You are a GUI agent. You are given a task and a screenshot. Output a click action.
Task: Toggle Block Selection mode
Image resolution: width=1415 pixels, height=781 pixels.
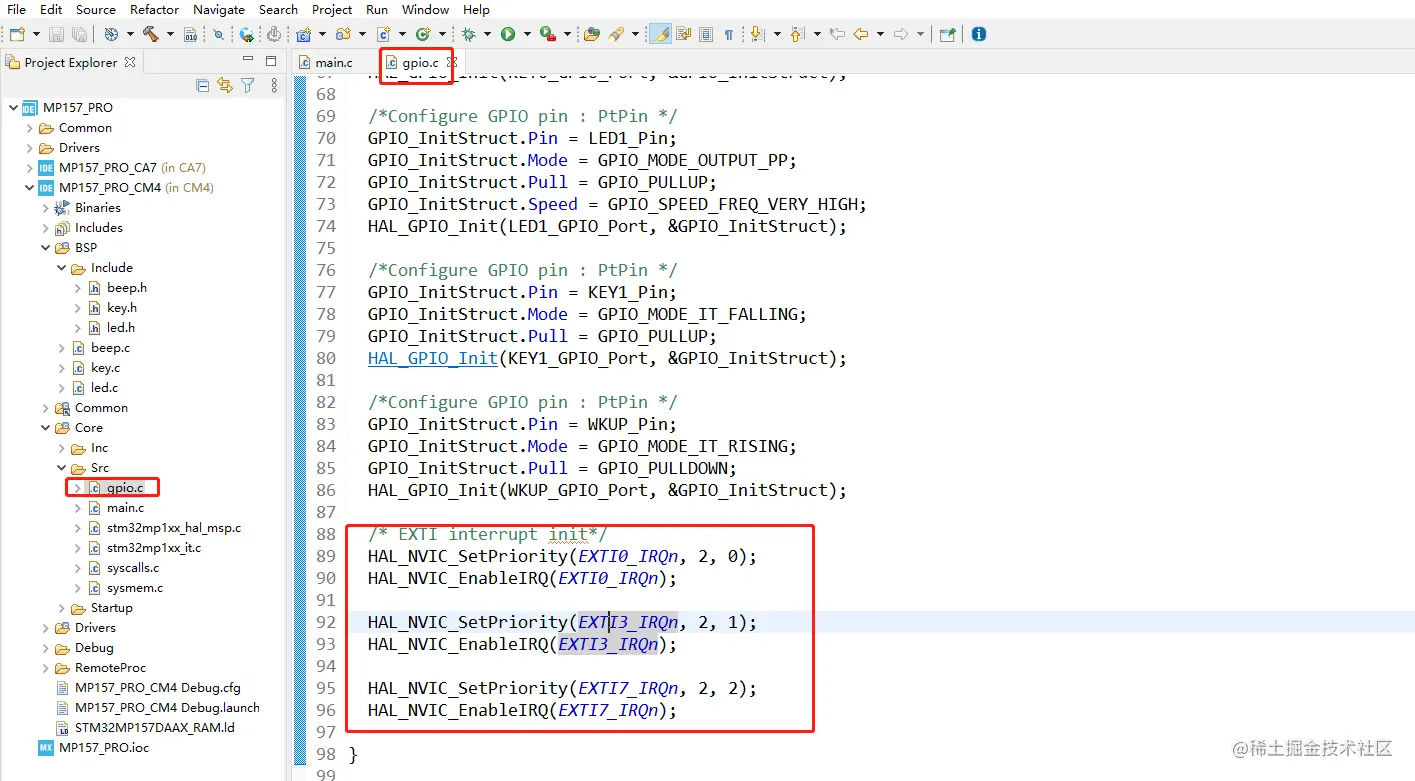point(706,34)
